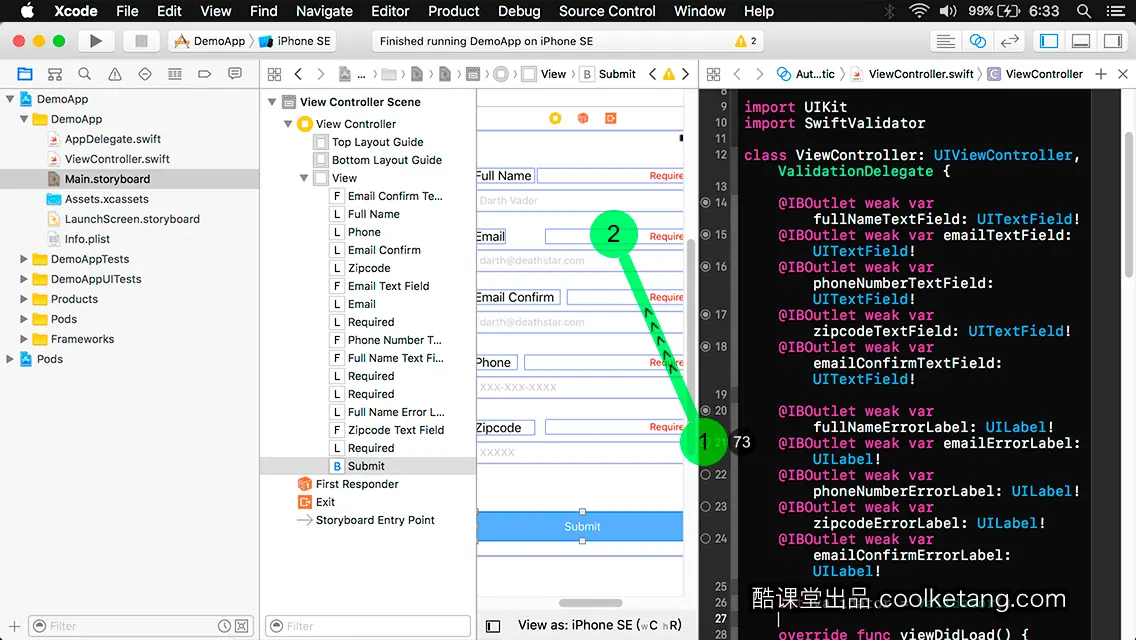Expand the Pods project at the bottom
This screenshot has height=640, width=1136.
(x=10, y=359)
